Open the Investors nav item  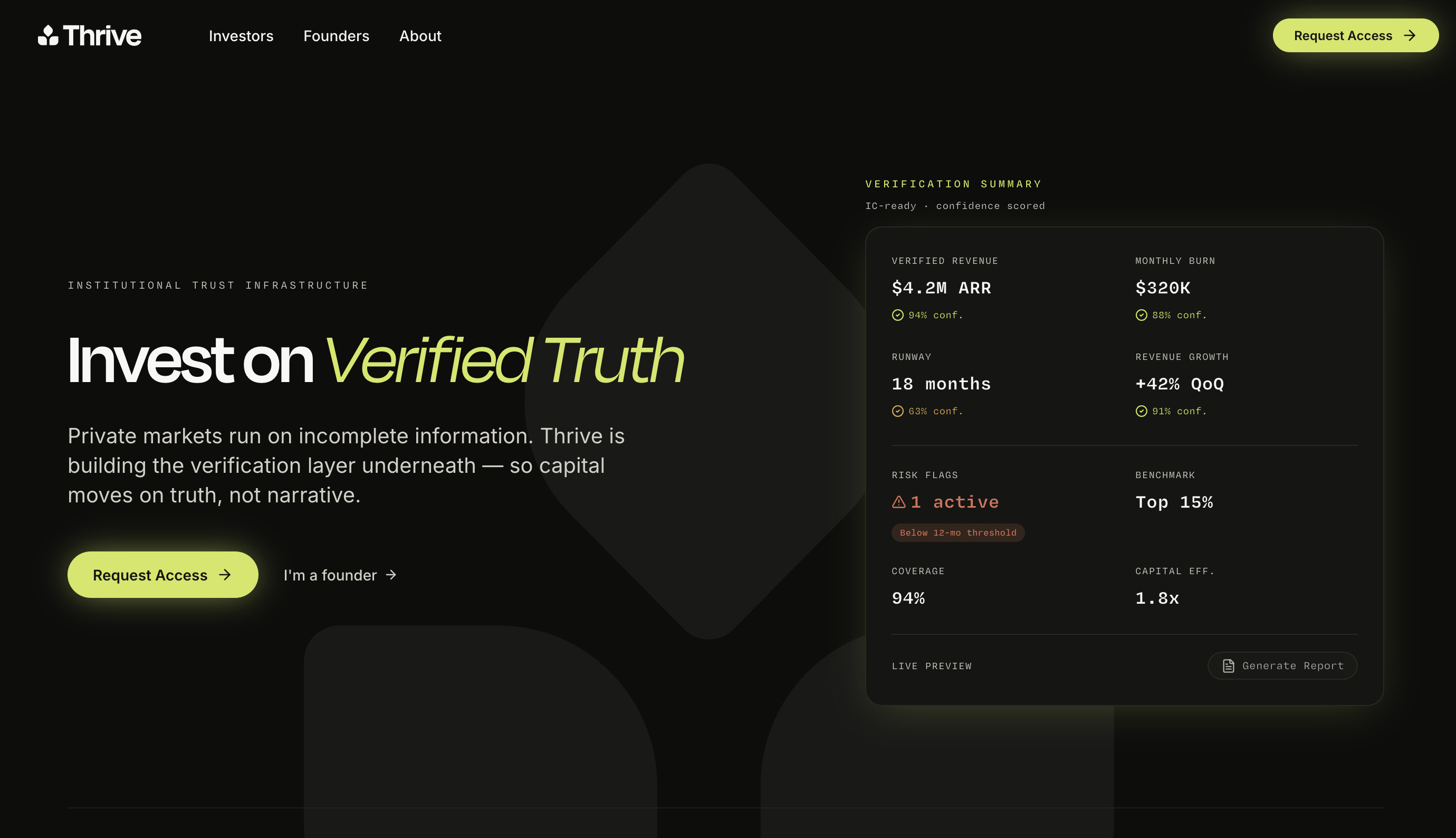241,36
